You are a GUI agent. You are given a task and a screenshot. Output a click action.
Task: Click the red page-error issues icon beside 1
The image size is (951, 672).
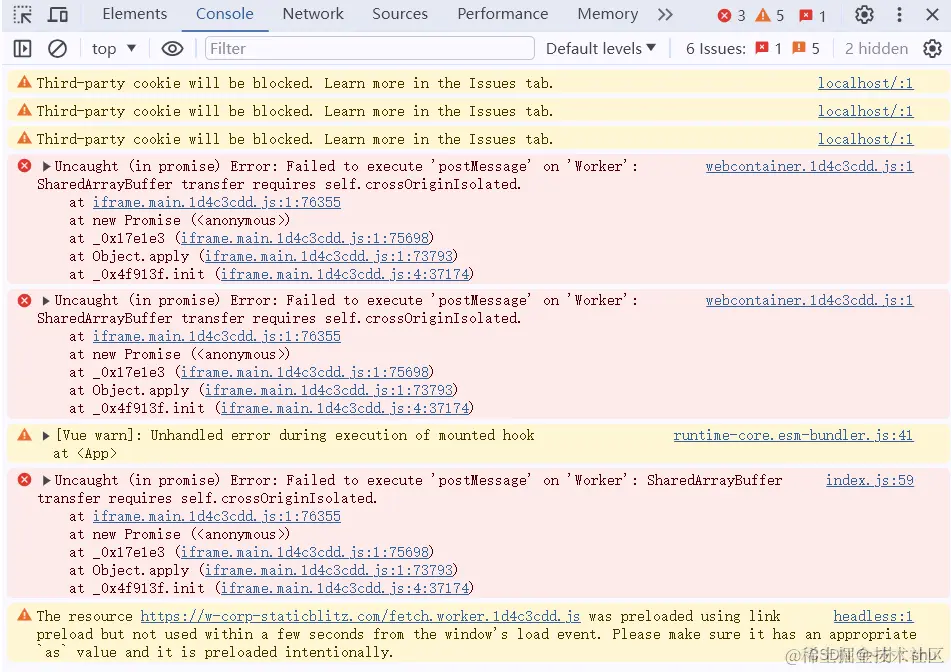(x=762, y=48)
